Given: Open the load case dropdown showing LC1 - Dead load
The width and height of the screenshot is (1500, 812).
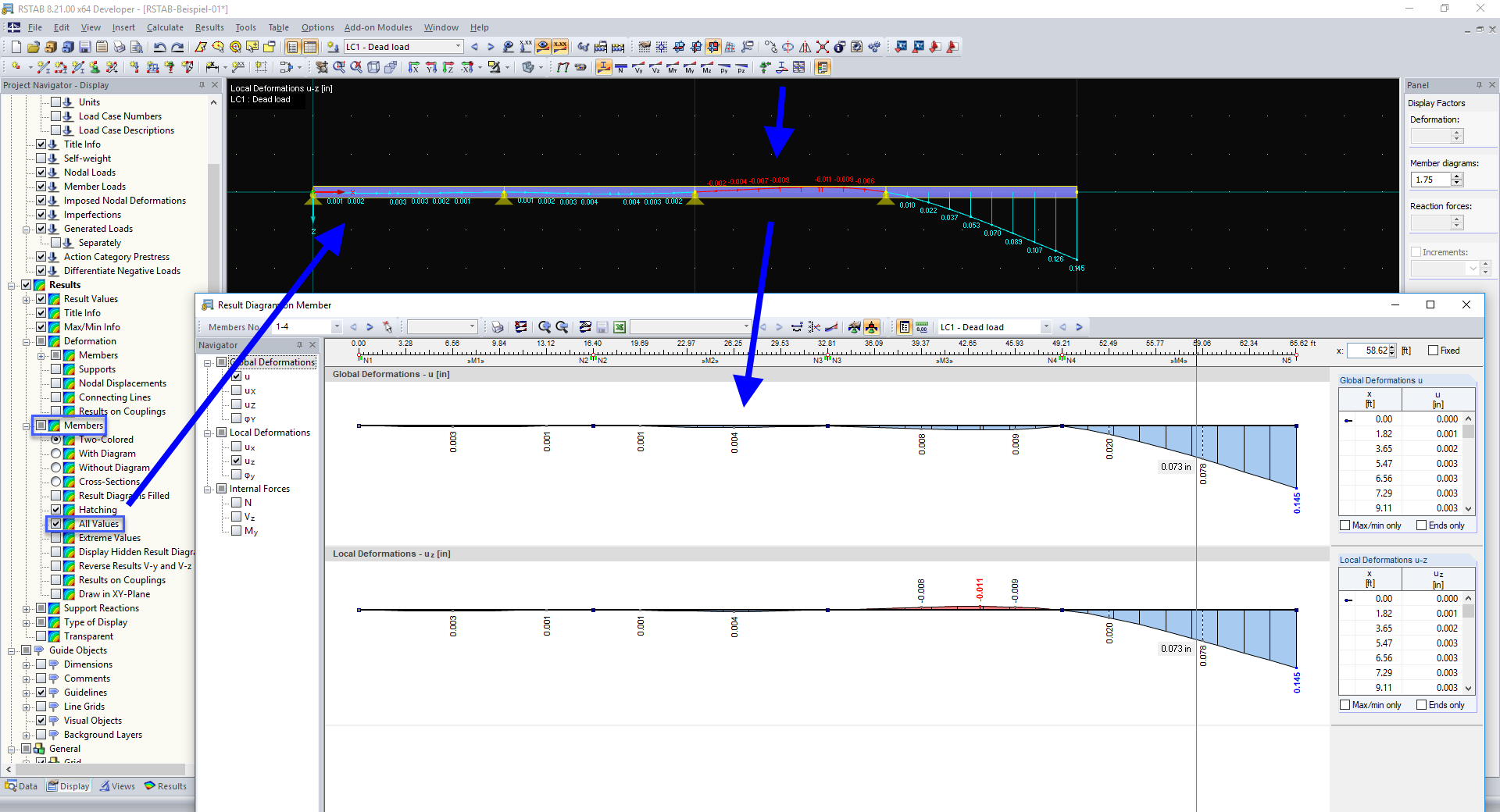Looking at the screenshot, I should 1047,326.
